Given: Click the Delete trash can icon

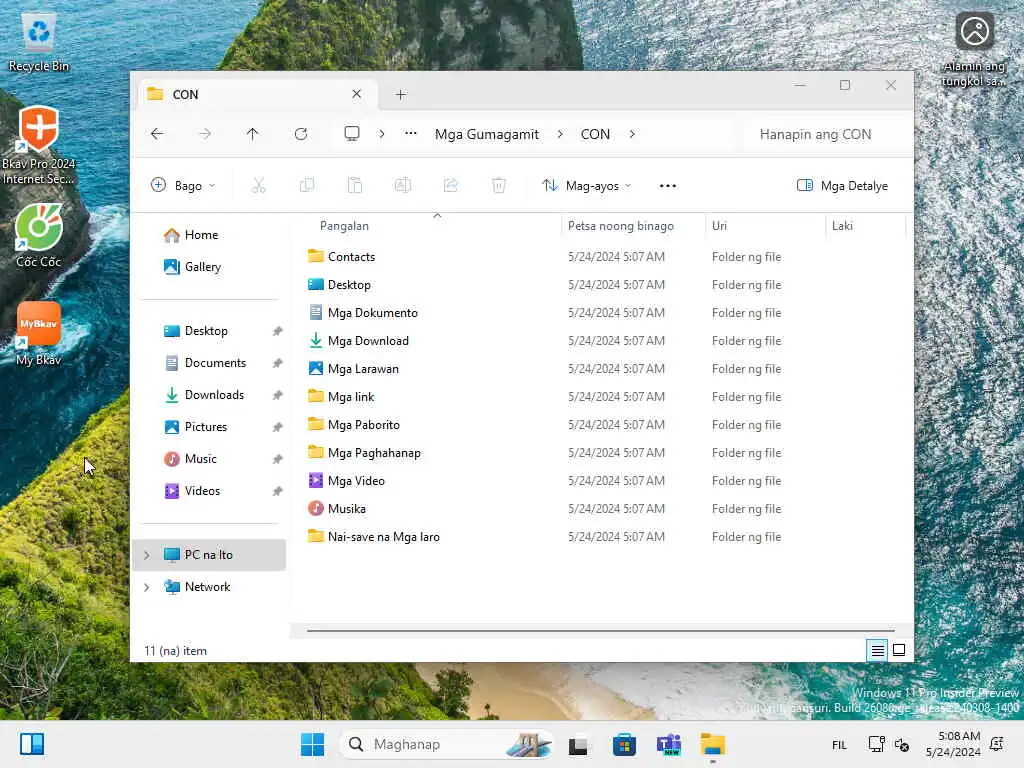Looking at the screenshot, I should (499, 185).
